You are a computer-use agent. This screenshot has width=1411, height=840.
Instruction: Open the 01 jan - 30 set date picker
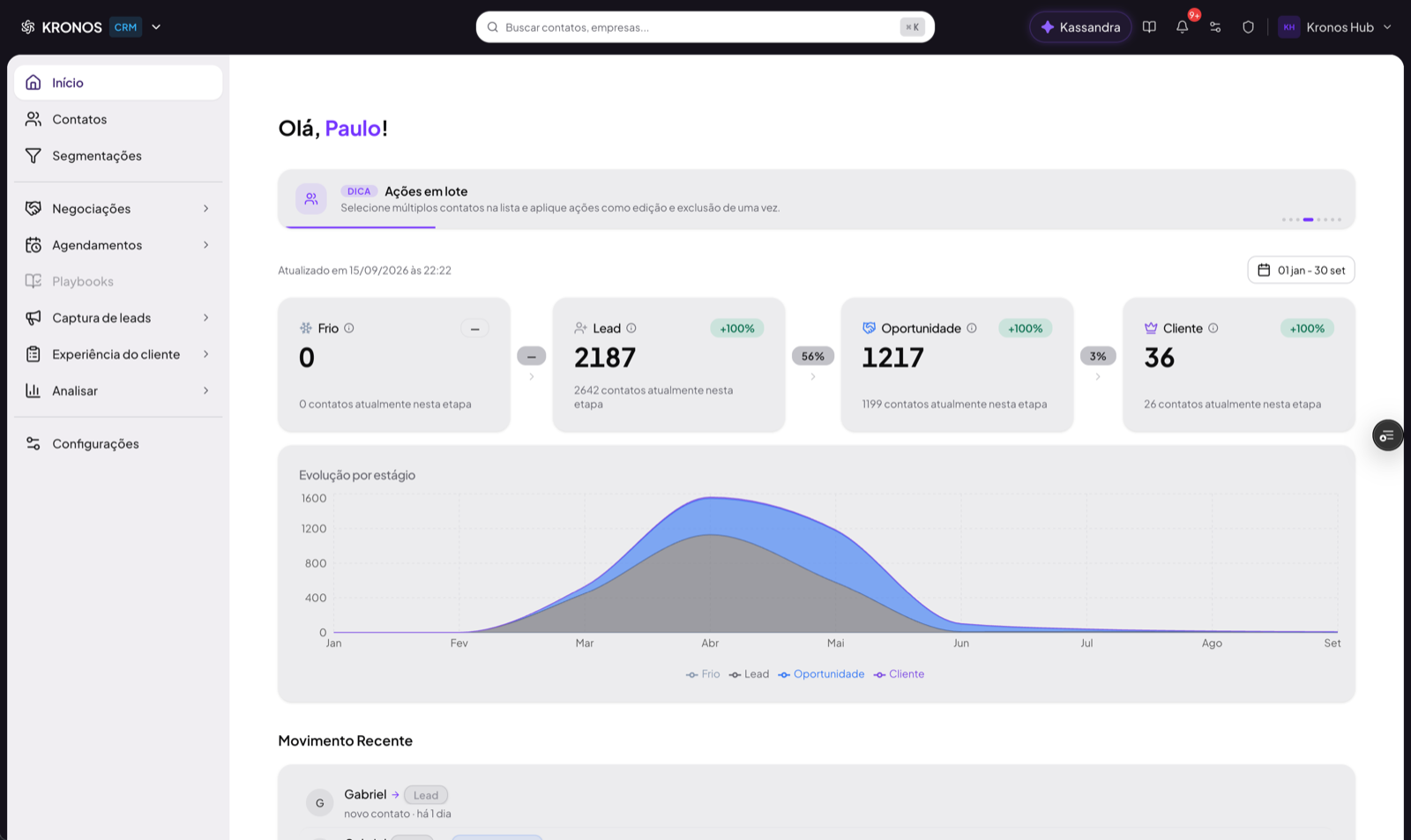(1301, 270)
